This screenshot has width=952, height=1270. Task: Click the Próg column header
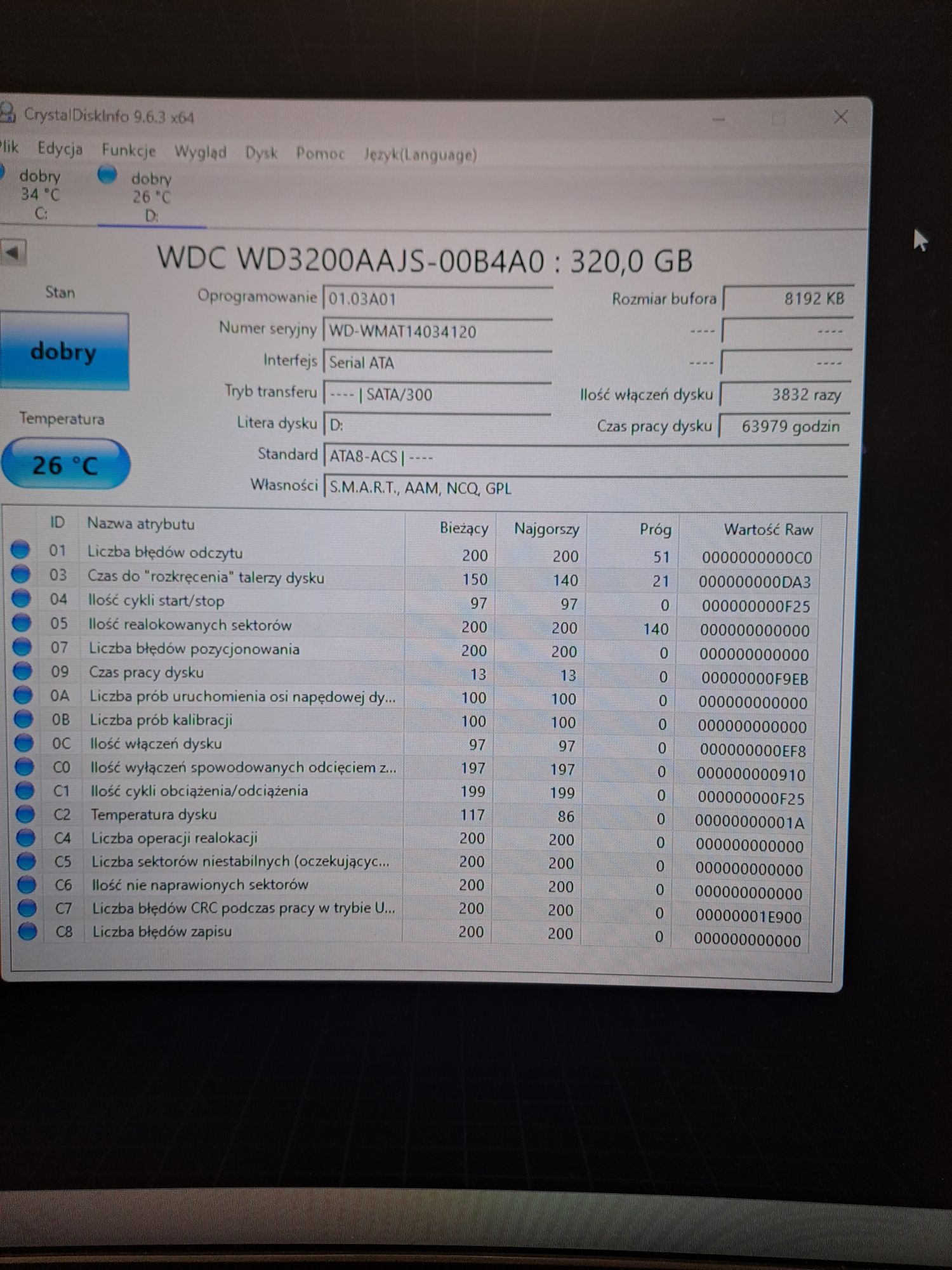pyautogui.click(x=655, y=530)
